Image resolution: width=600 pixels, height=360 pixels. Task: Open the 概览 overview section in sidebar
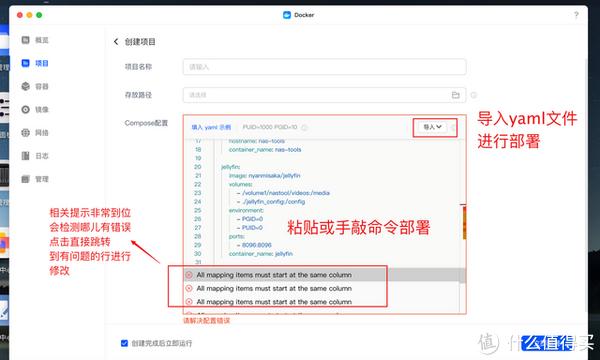click(x=35, y=40)
